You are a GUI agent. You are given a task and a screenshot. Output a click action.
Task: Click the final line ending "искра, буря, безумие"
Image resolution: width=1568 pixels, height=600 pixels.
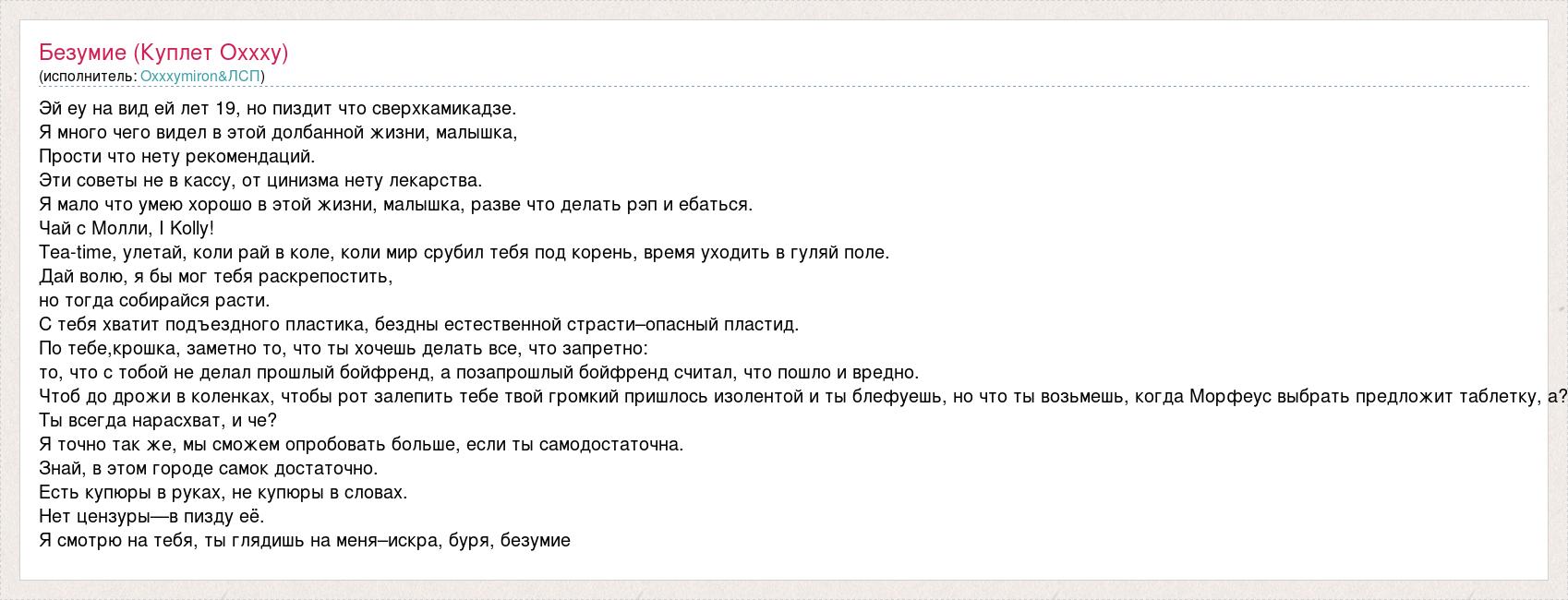[305, 540]
